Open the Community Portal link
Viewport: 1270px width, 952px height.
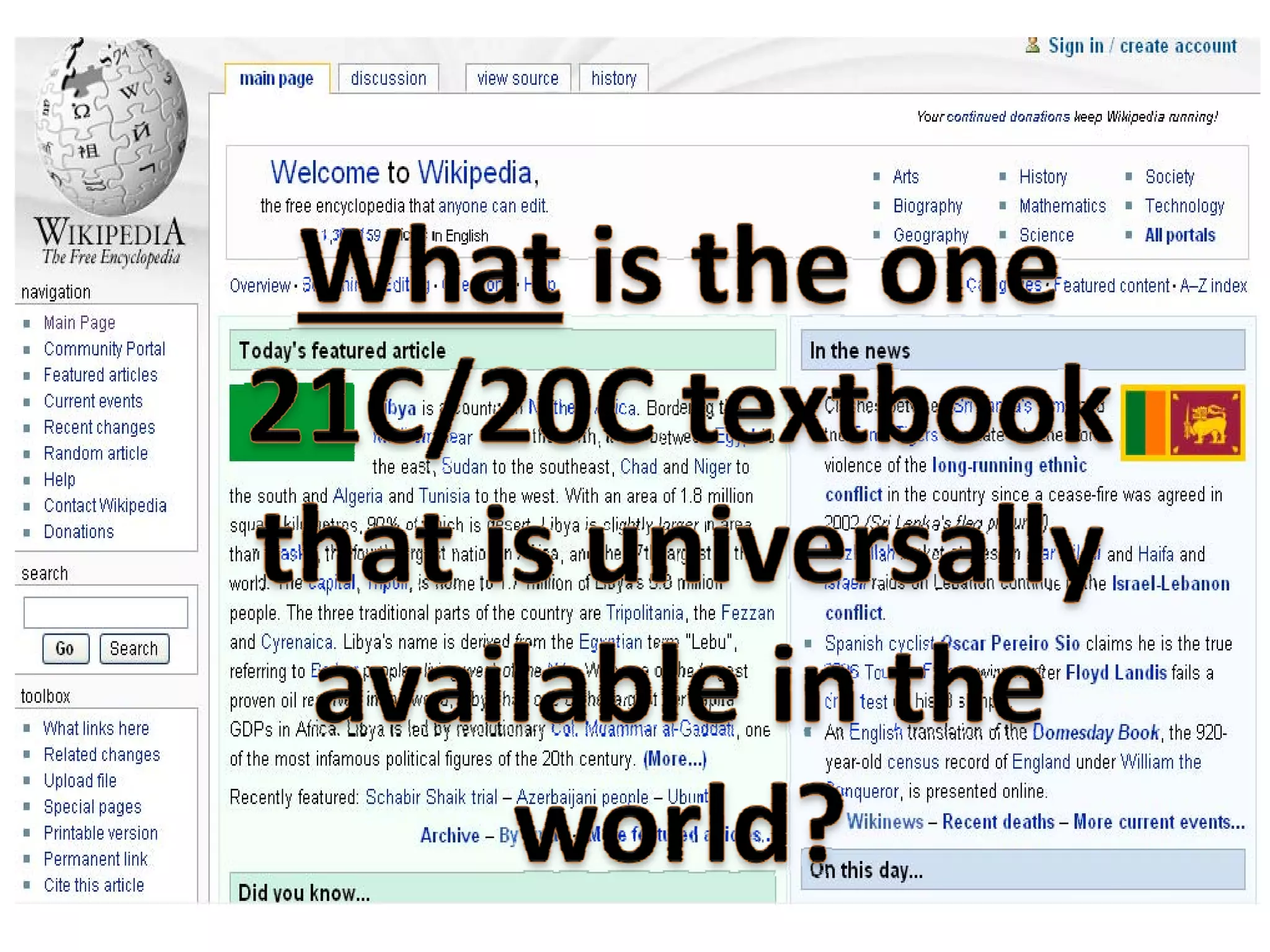[104, 349]
